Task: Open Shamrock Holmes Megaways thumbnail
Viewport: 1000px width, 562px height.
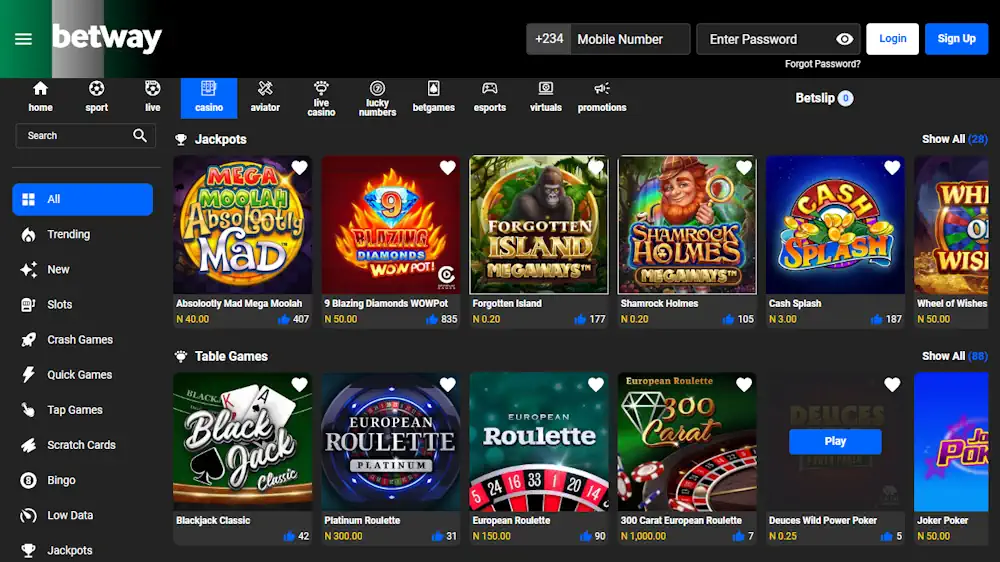Action: tap(687, 225)
